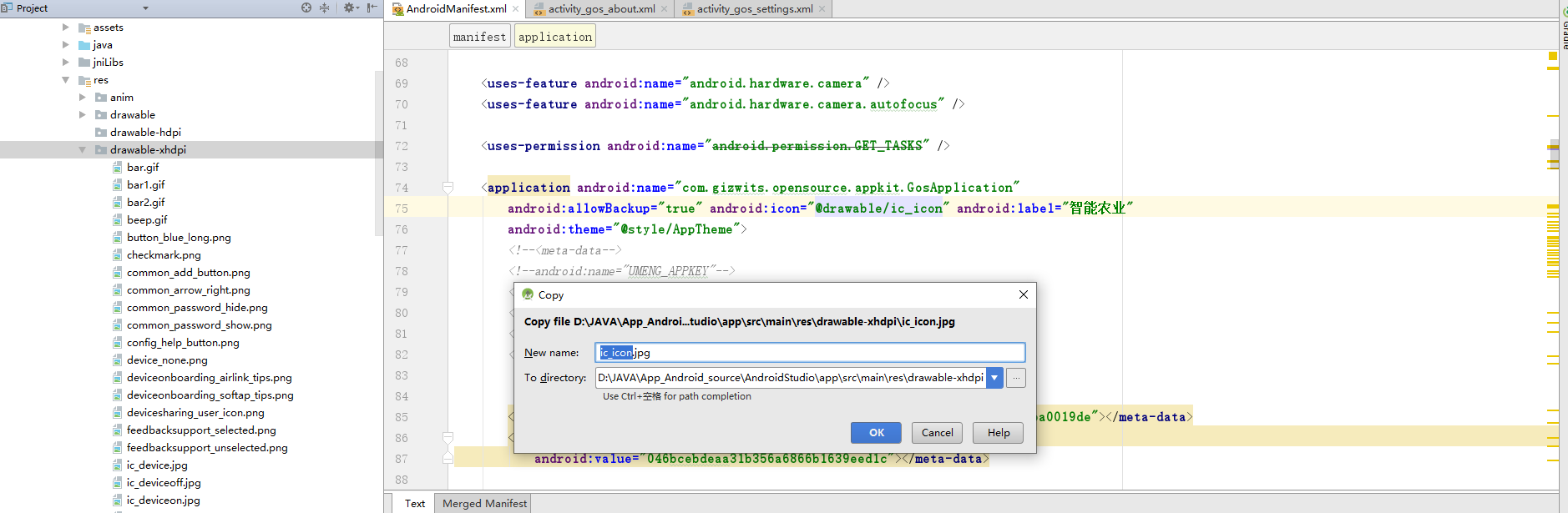Click the devicesharing_user_icon.png file icon
Viewport: 1568px width, 513px height.
(118, 412)
